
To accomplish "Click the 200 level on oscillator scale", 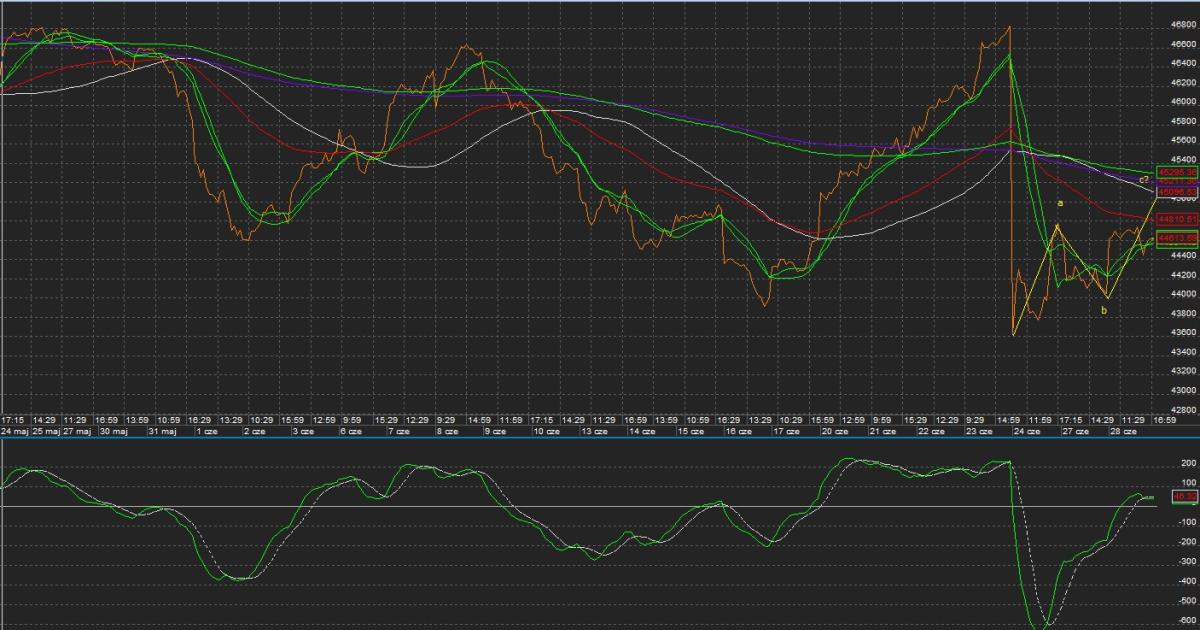I will pos(1188,464).
